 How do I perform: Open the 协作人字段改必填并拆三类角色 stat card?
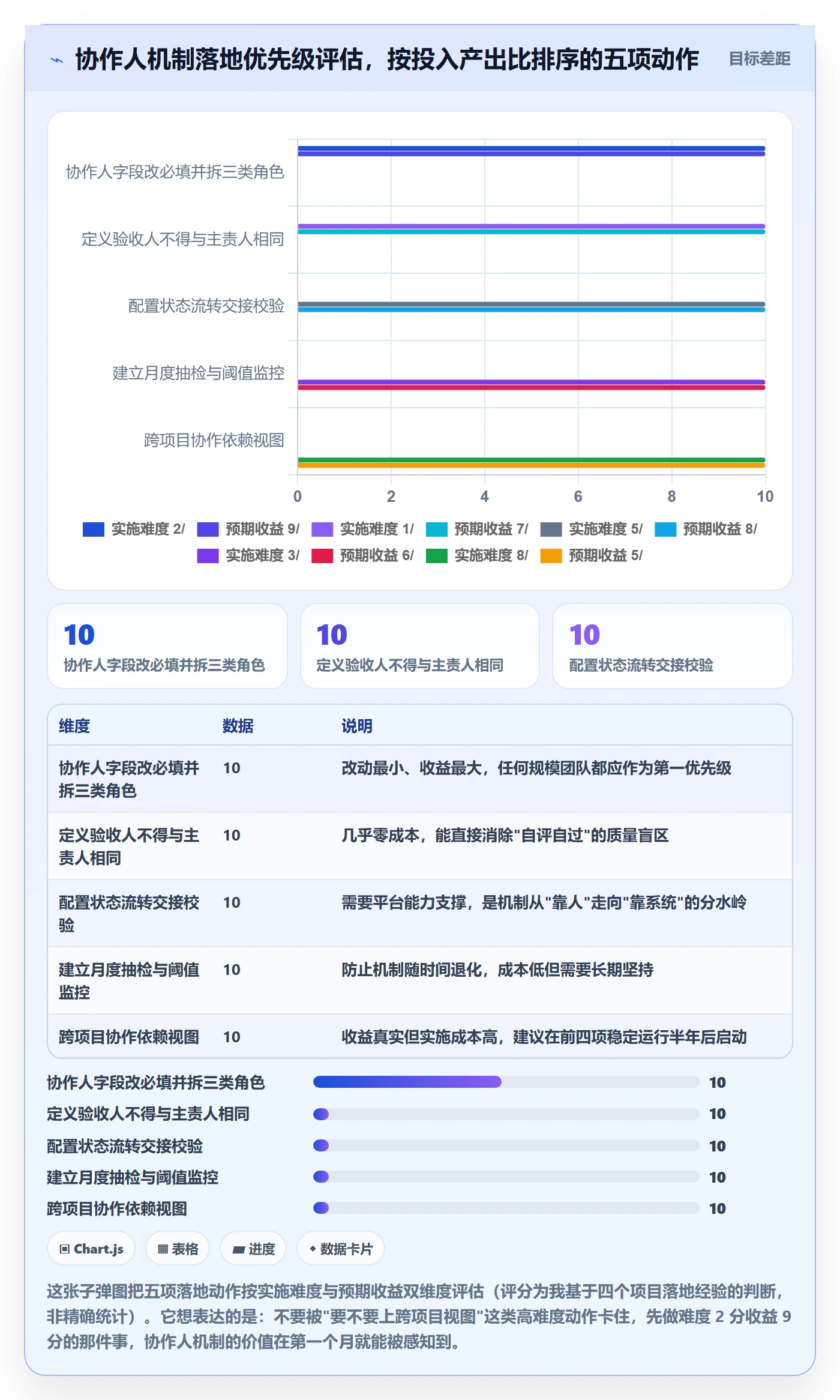(x=167, y=646)
